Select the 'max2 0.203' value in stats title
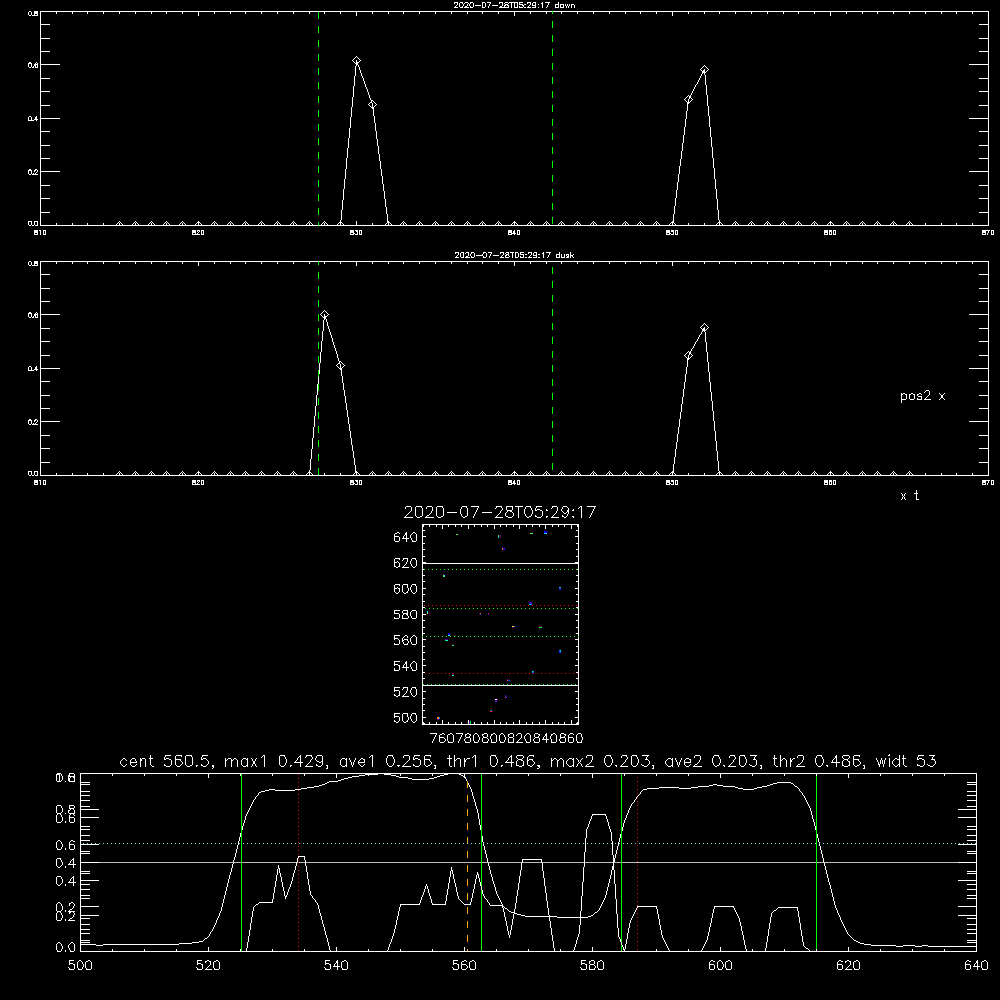Viewport: 1000px width, 1000px height. pyautogui.click(x=601, y=761)
